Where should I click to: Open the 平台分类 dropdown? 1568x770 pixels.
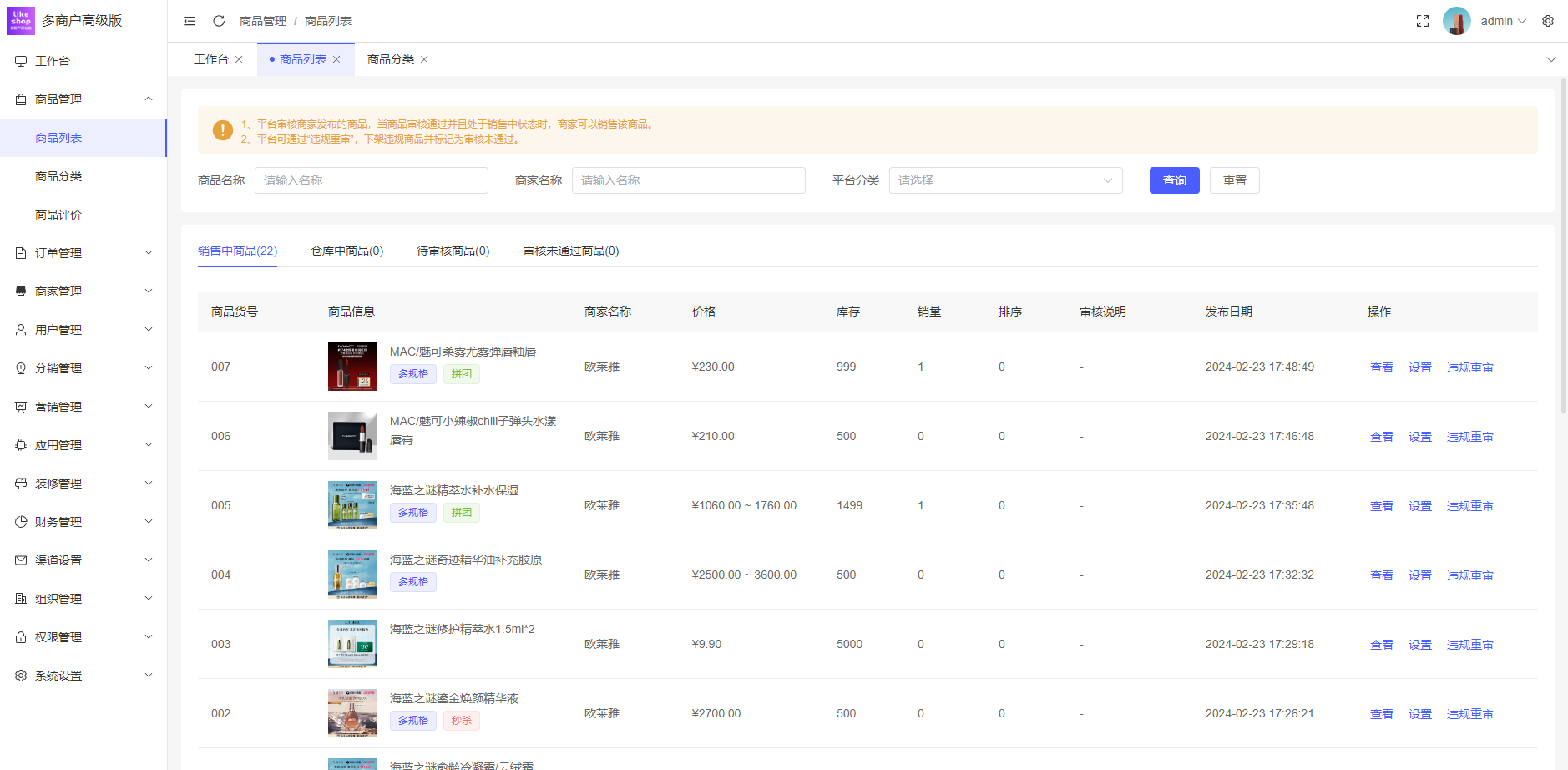point(1005,180)
